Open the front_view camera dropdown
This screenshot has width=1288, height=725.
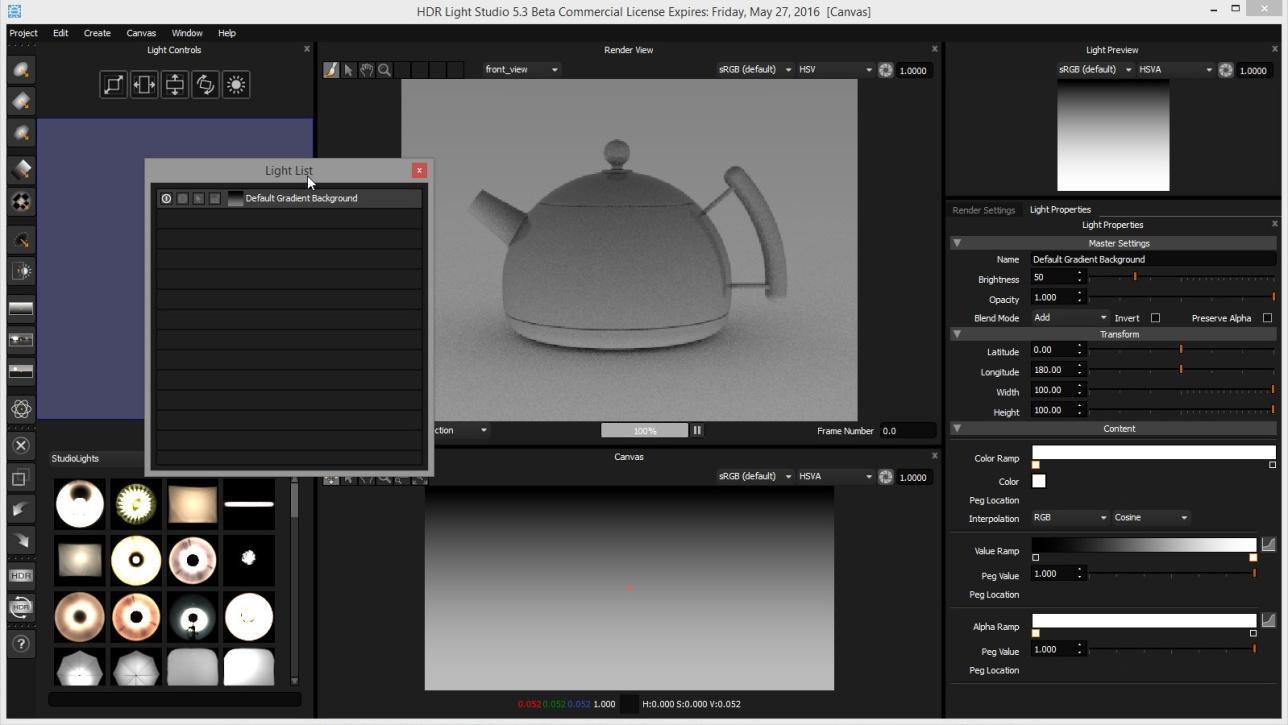[522, 69]
